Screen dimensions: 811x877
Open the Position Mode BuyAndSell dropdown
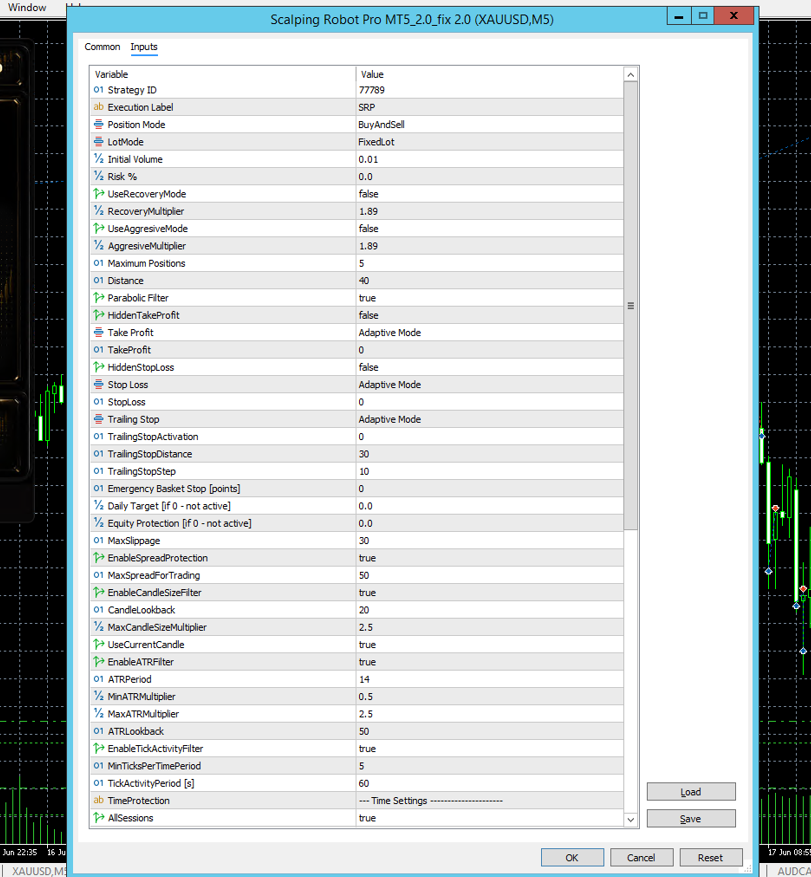click(x=489, y=124)
